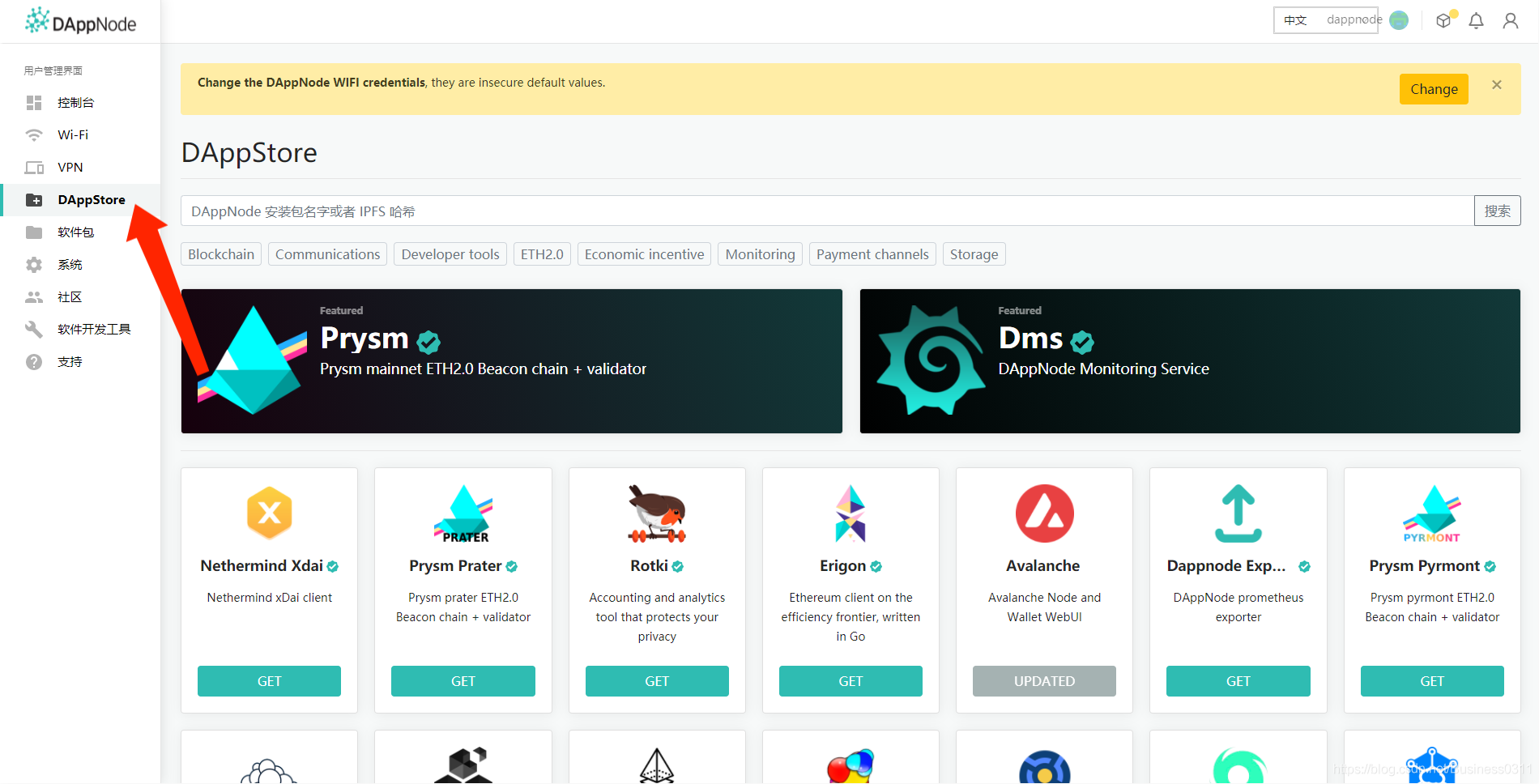Open the package cube status icon

pyautogui.click(x=1443, y=20)
